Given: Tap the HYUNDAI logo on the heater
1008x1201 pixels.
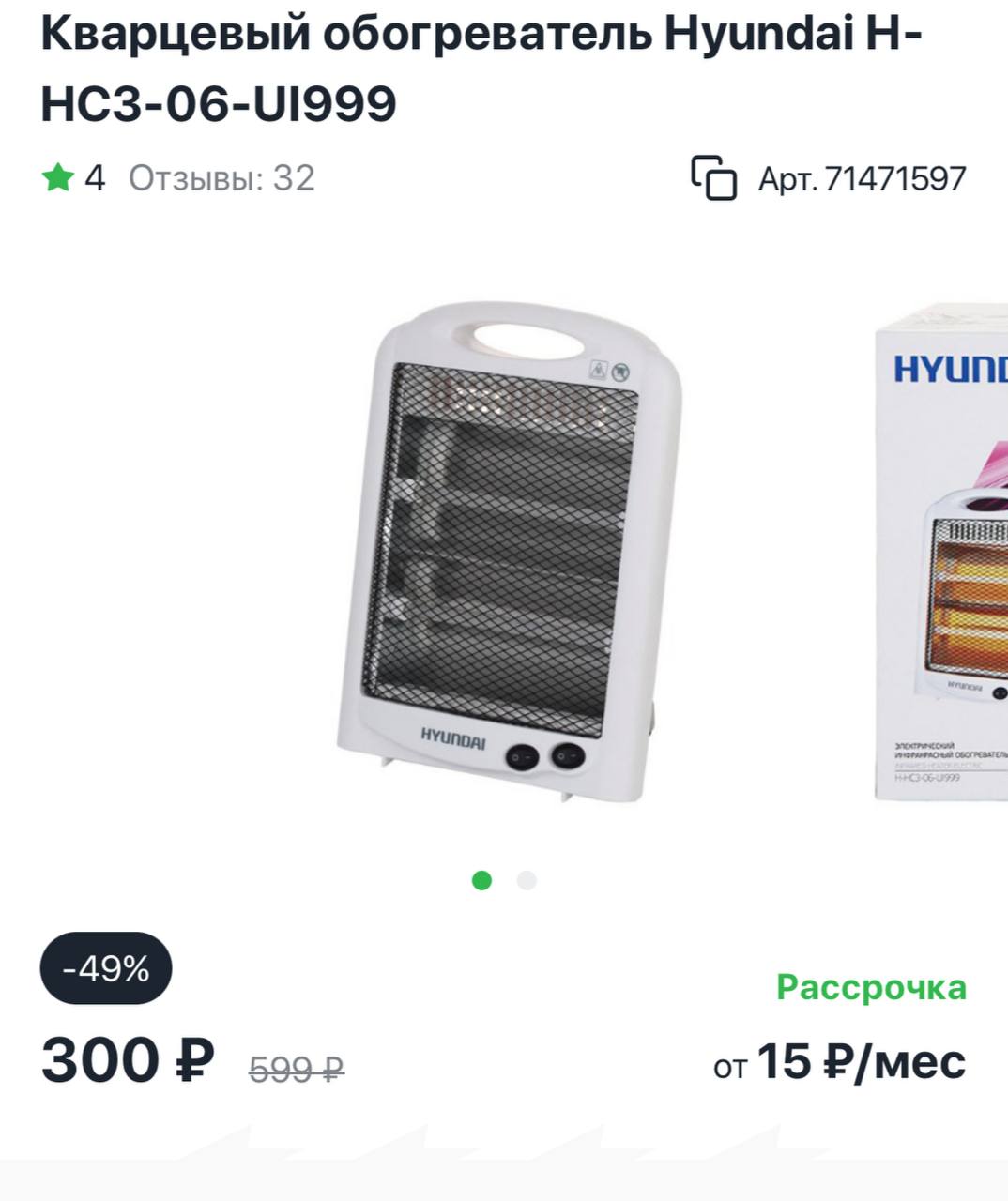Looking at the screenshot, I should (x=453, y=739).
